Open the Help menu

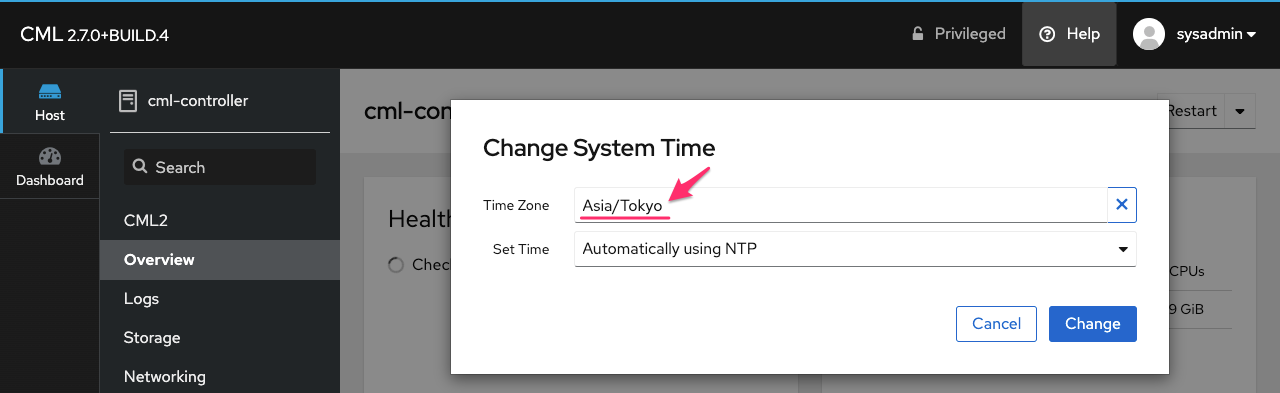coord(1069,34)
